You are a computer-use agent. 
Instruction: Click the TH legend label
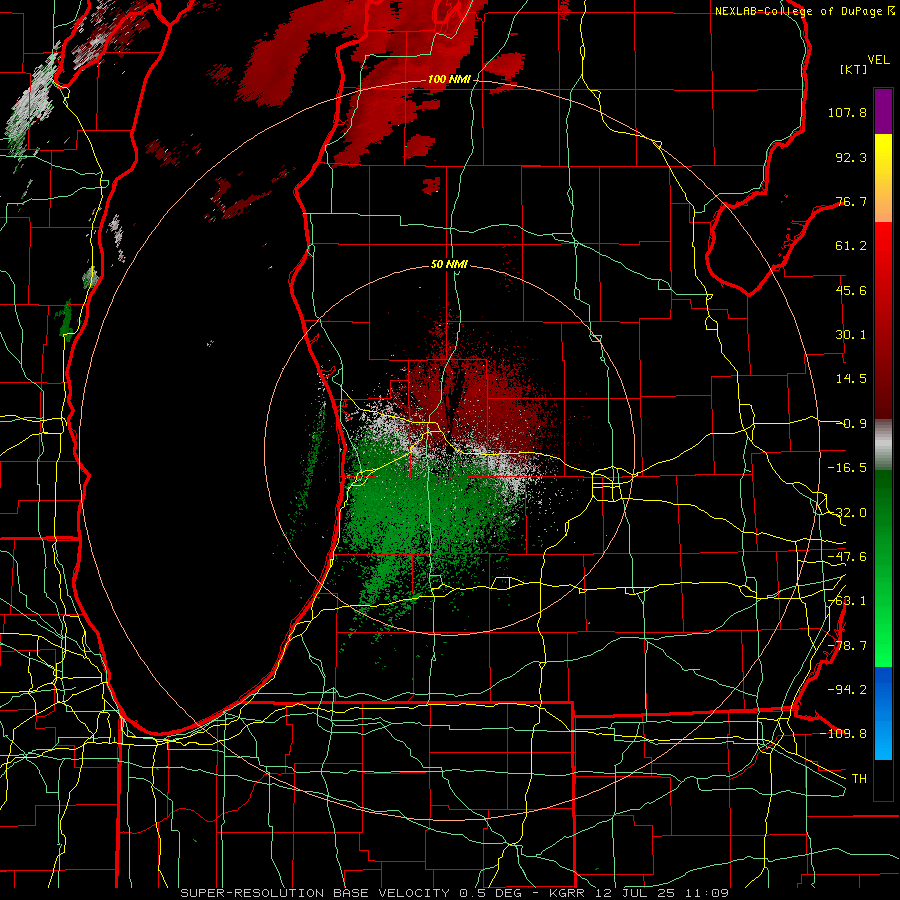[859, 778]
